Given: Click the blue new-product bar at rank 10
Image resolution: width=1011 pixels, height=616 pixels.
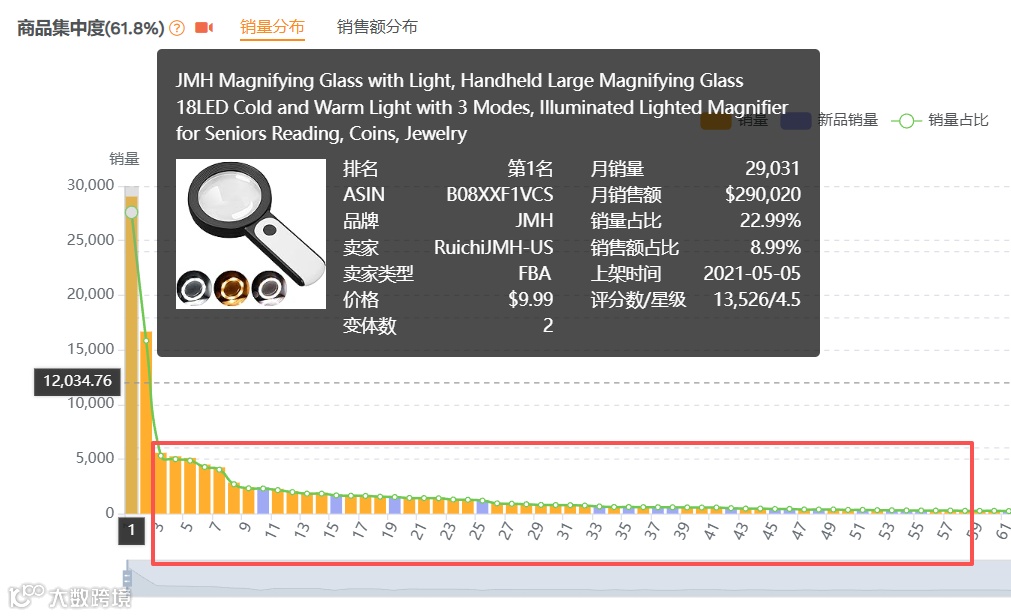Looking at the screenshot, I should click(x=263, y=501).
